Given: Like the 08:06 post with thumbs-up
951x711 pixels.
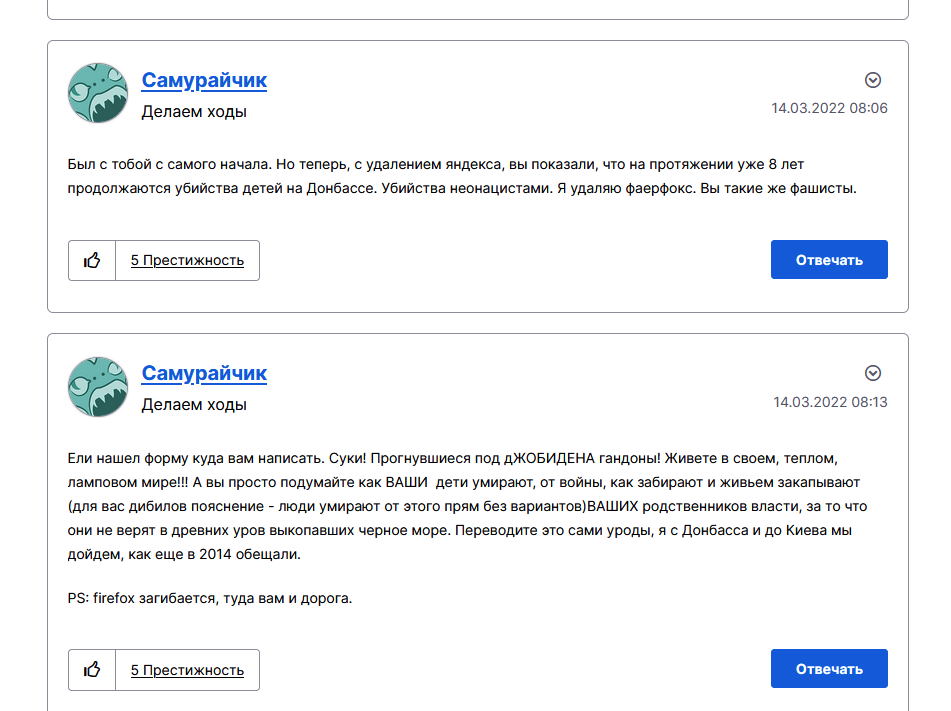Looking at the screenshot, I should coord(92,260).
